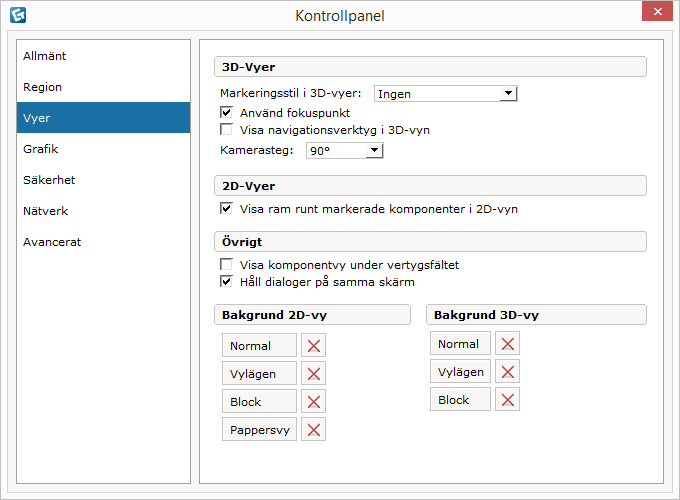Click red X next to Vylägen in Bakgrund 3D-vy
The image size is (680, 500).
[x=508, y=372]
